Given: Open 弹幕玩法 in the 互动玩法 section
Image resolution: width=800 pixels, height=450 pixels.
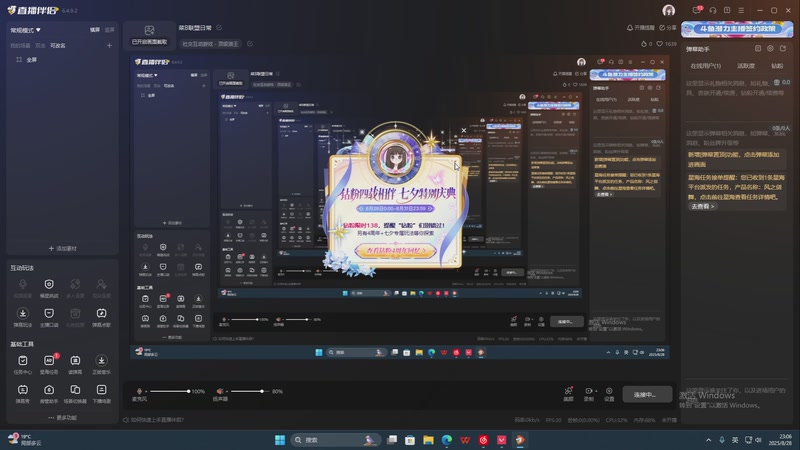Looking at the screenshot, I should [22, 317].
